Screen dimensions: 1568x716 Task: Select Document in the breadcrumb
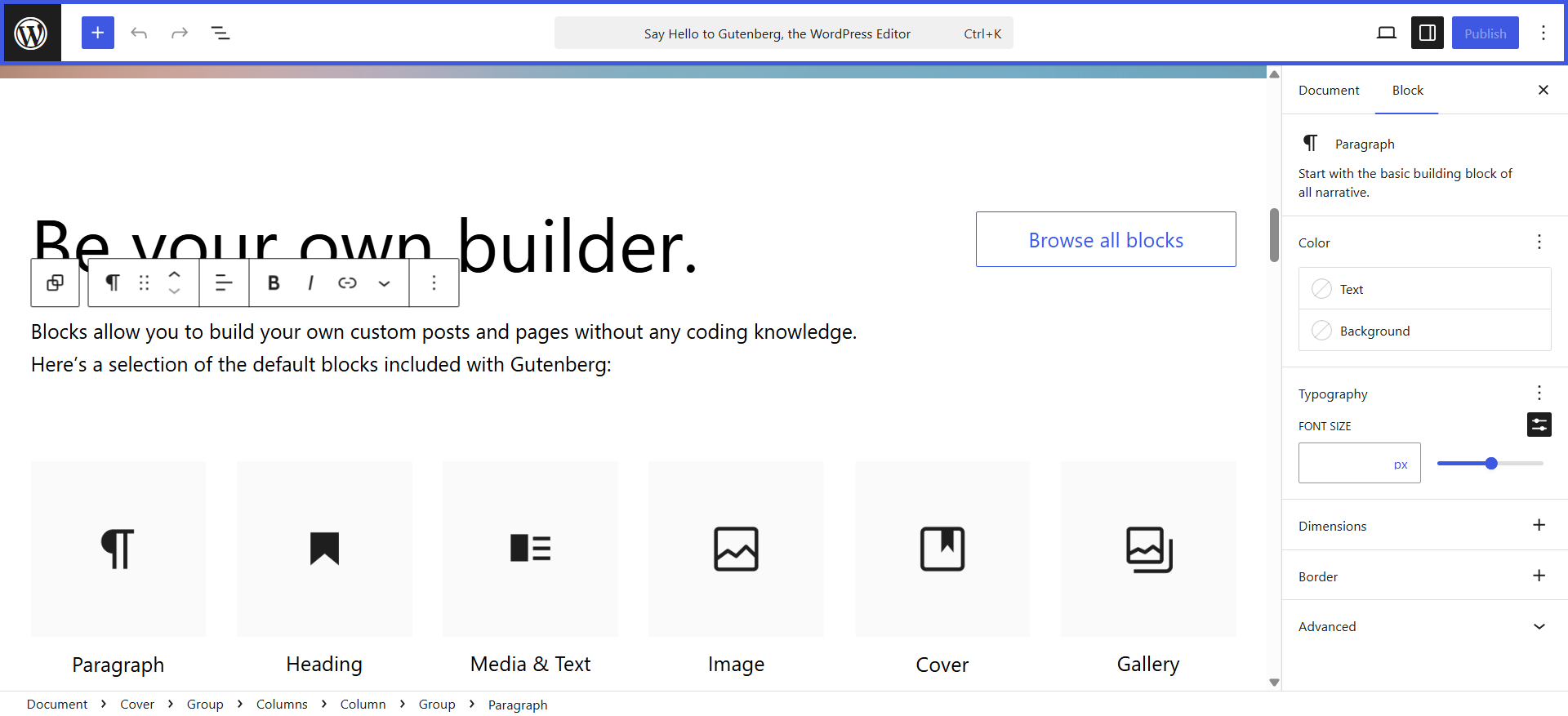tap(57, 704)
